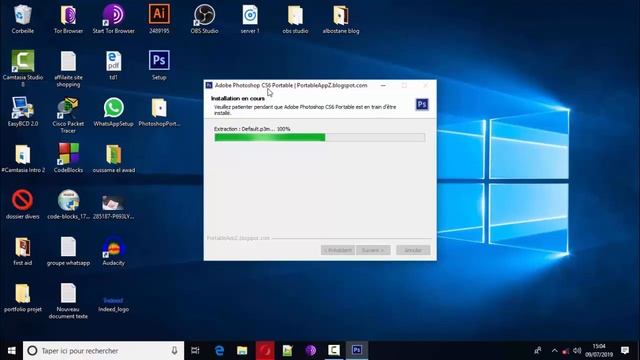Select the portfolio projet folder
The image size is (640, 360).
22,297
